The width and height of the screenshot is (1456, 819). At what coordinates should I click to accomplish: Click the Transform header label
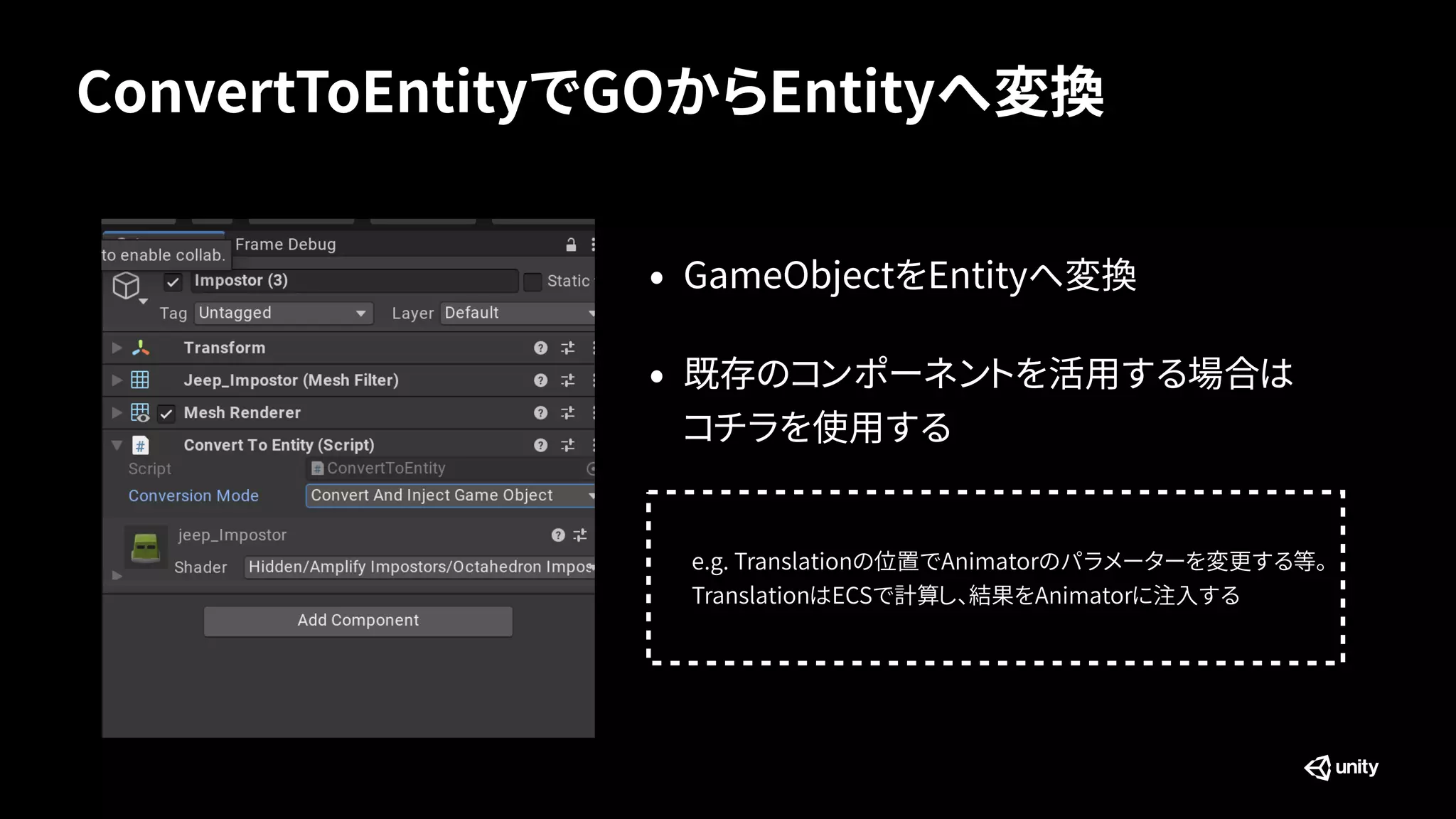pos(224,348)
